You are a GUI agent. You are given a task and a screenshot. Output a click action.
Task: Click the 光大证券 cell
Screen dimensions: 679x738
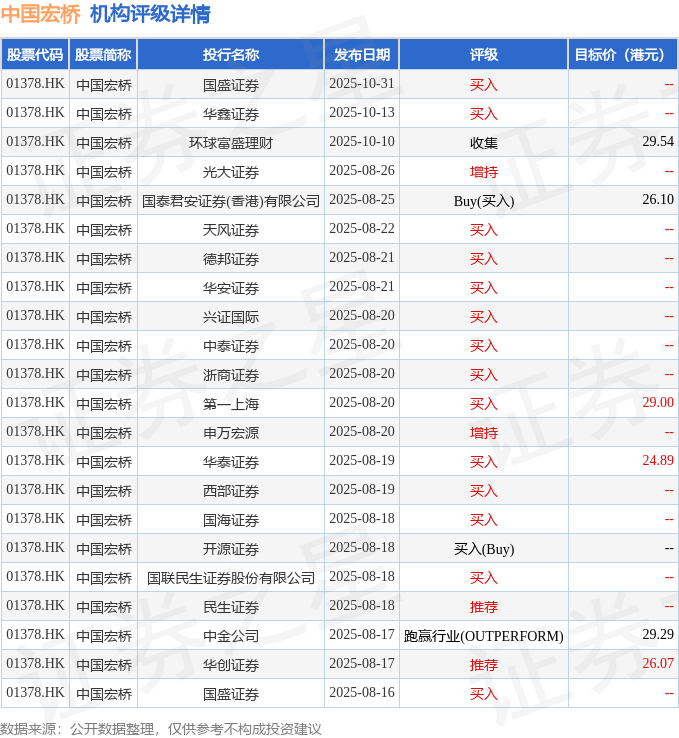coord(231,172)
